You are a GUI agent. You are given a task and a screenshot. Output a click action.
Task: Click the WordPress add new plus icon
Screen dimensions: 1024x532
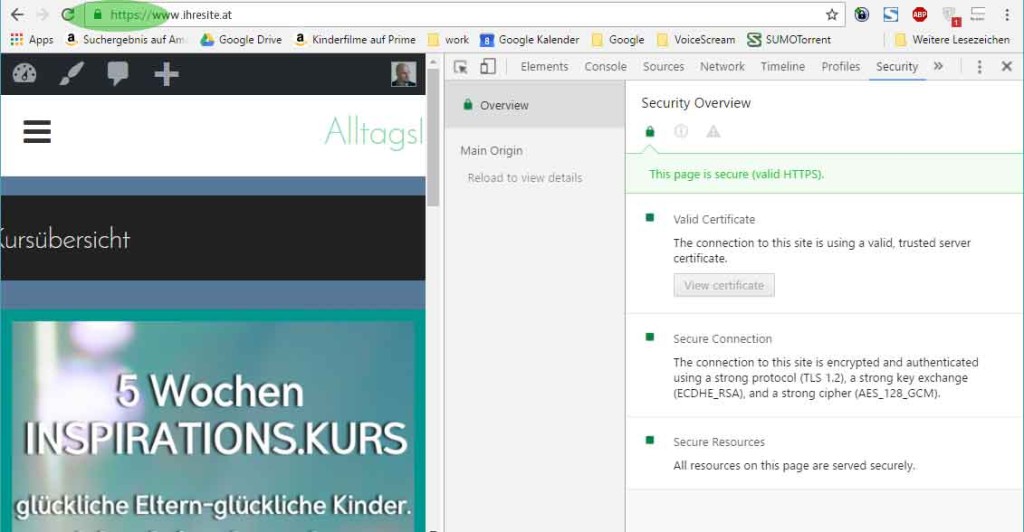click(166, 74)
